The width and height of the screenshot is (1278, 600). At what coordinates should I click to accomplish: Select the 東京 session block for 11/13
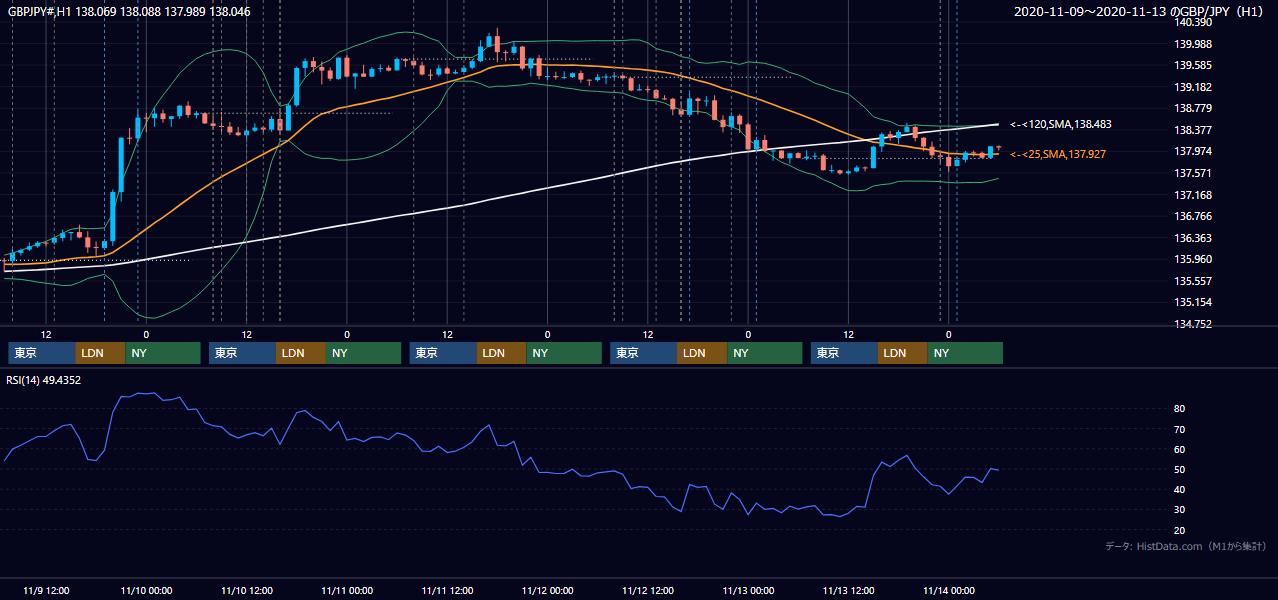845,353
